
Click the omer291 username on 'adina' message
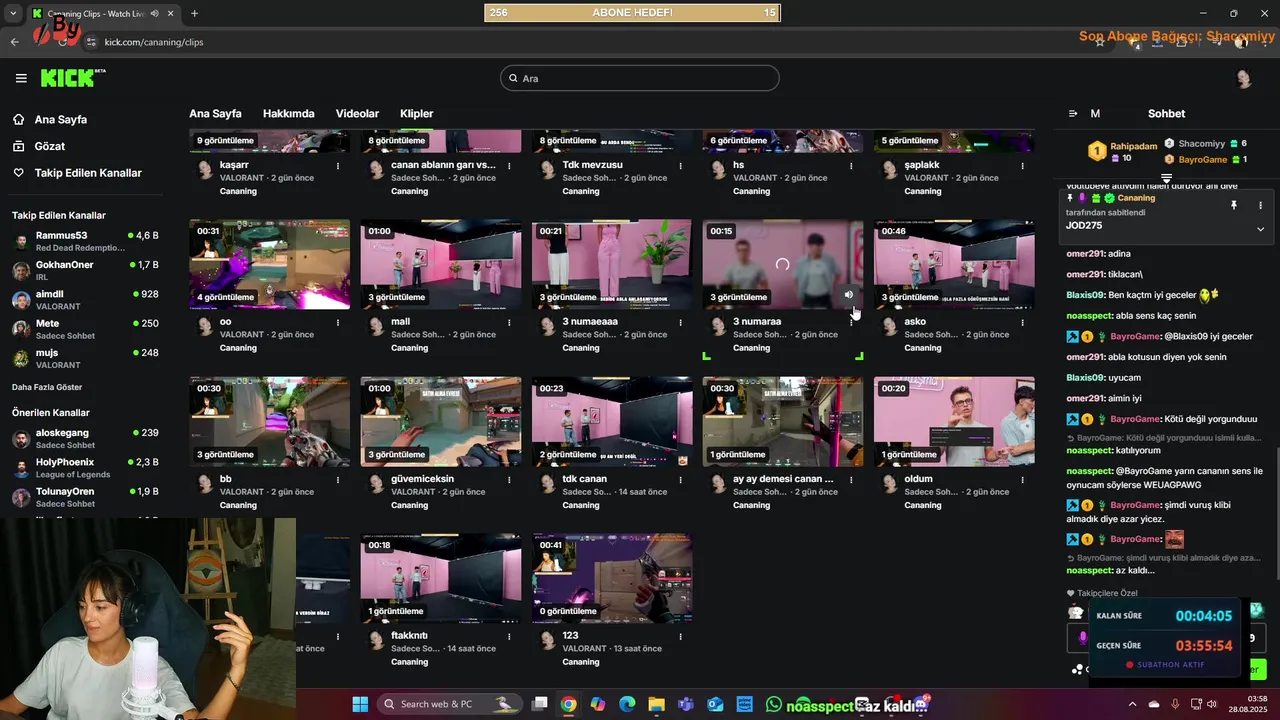pyautogui.click(x=1085, y=254)
